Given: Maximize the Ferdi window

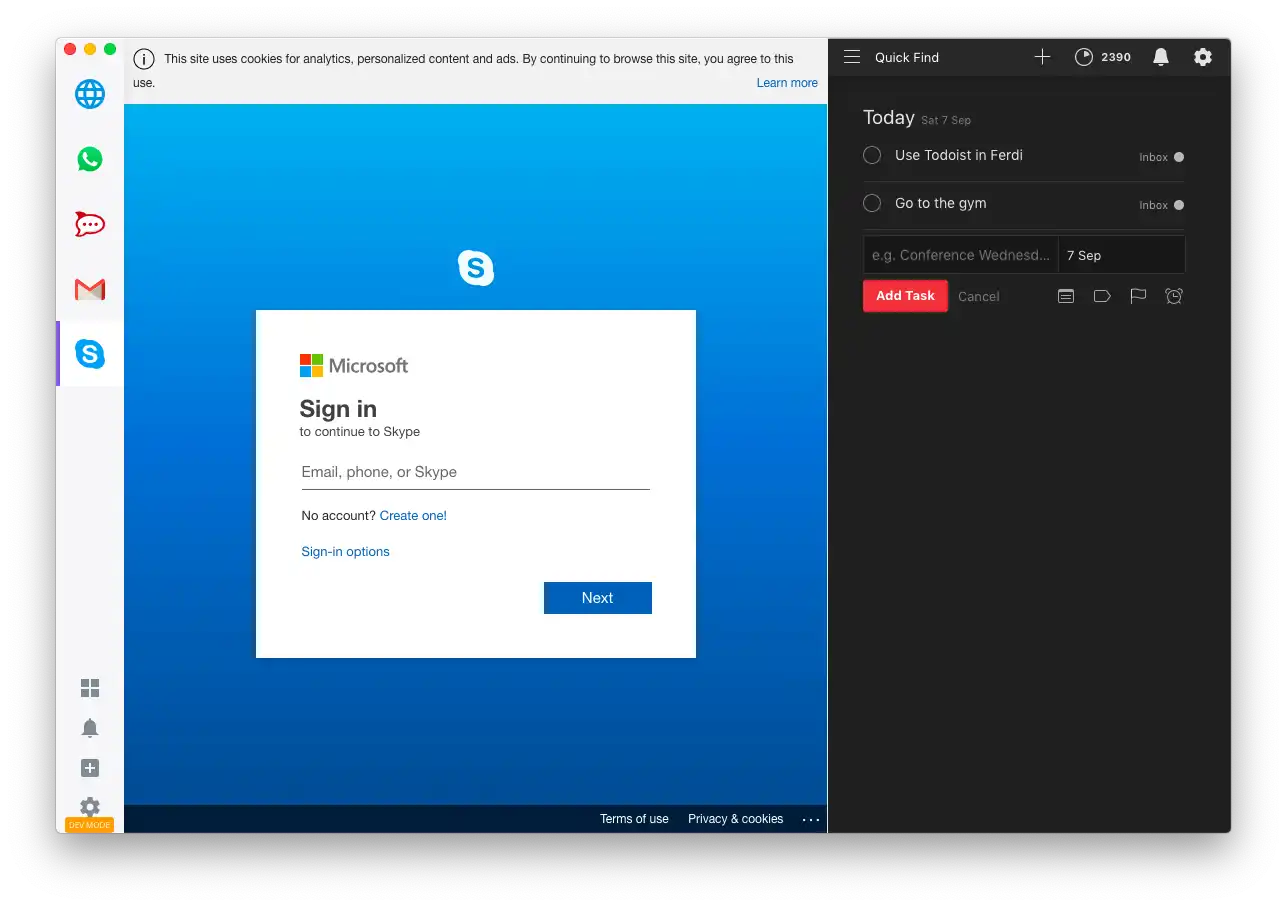Looking at the screenshot, I should click(x=110, y=49).
